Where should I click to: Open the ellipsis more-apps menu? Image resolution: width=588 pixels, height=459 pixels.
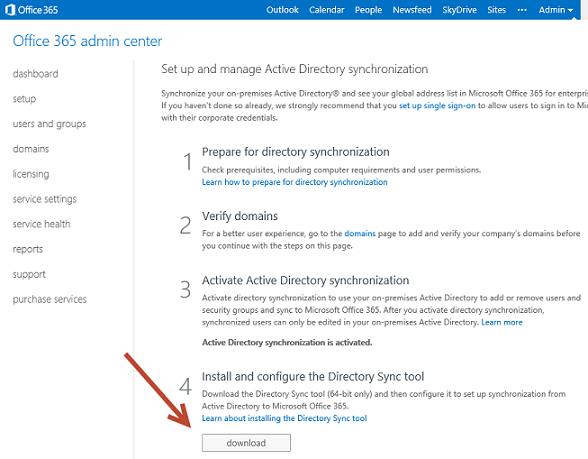pos(522,10)
